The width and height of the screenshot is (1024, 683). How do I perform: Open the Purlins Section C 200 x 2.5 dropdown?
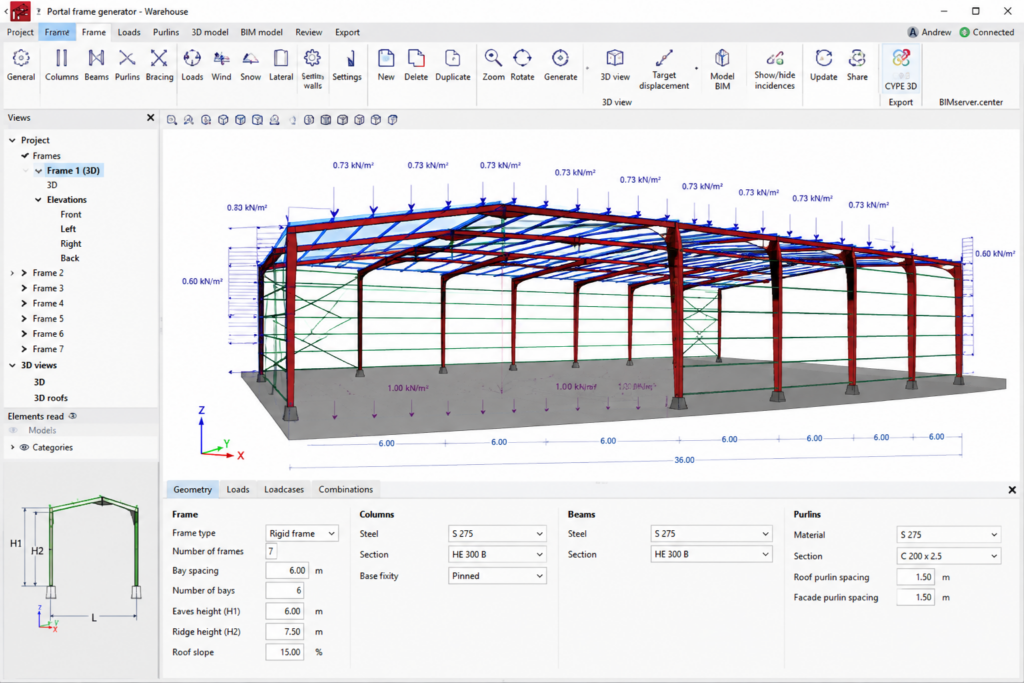948,556
